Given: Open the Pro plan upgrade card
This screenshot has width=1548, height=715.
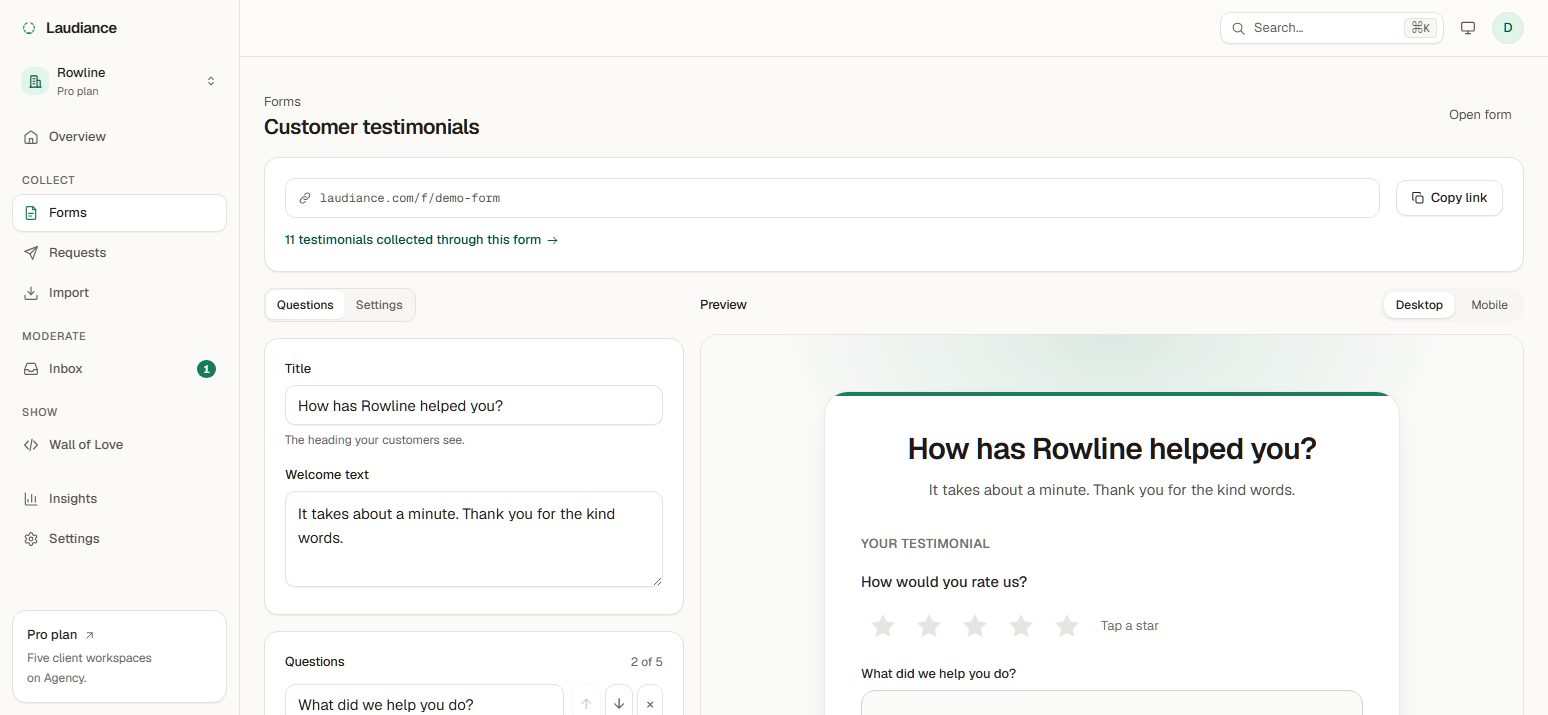Looking at the screenshot, I should (x=119, y=656).
